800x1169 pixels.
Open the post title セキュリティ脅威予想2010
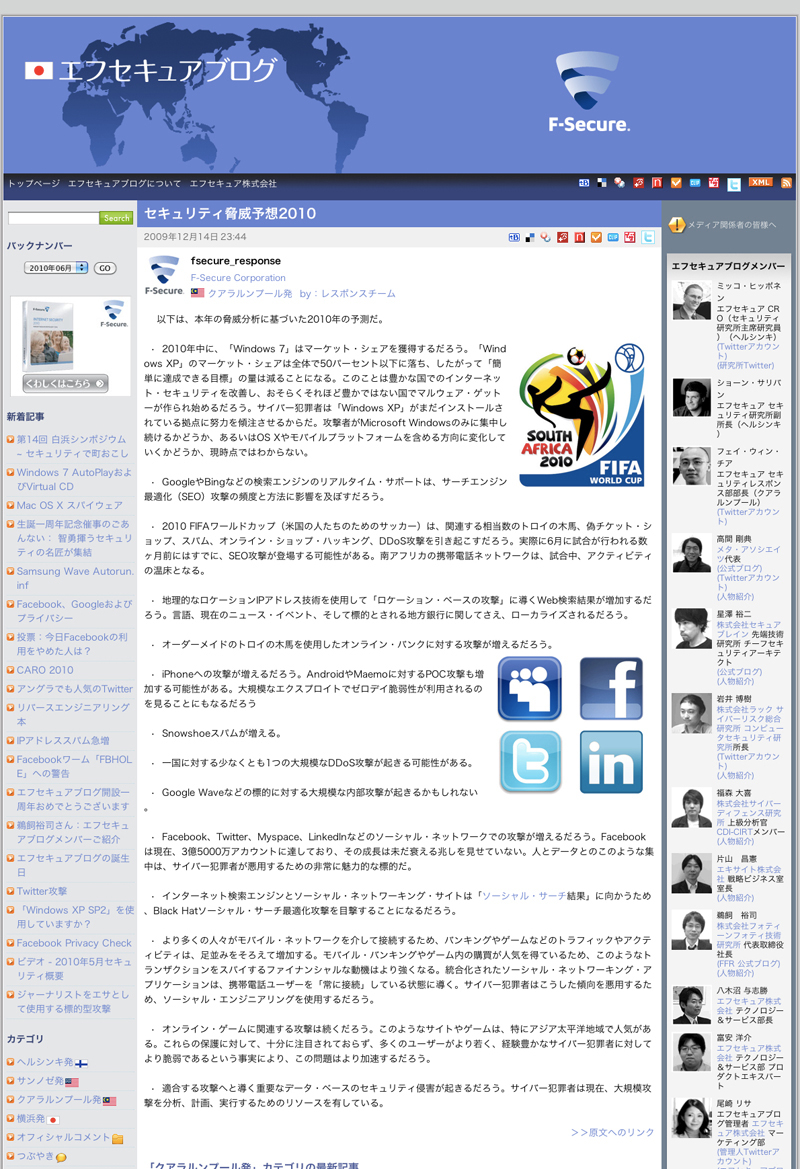coord(230,213)
